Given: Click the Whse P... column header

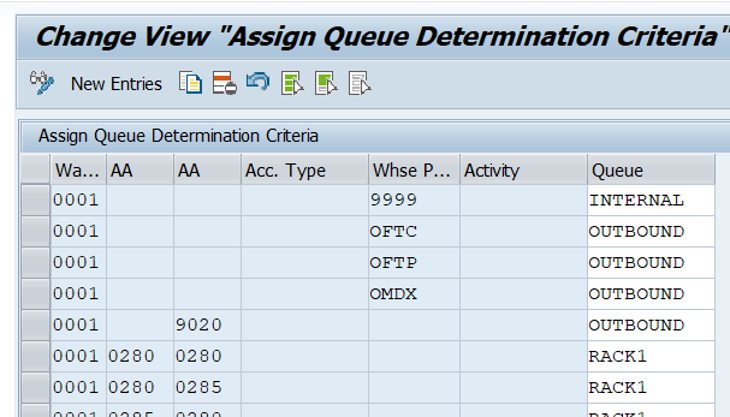Looking at the screenshot, I should [414, 170].
